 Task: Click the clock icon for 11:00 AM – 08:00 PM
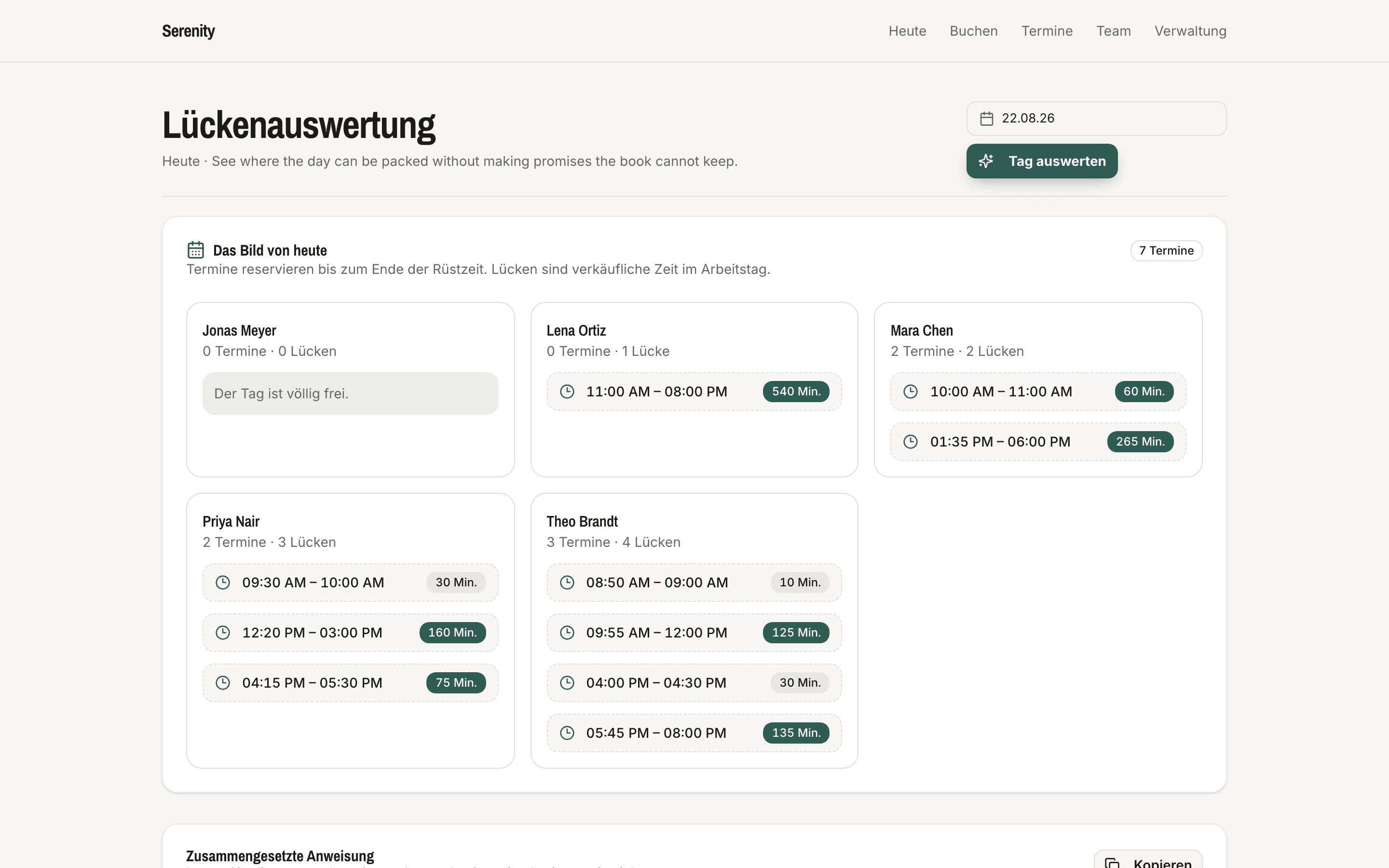567,392
